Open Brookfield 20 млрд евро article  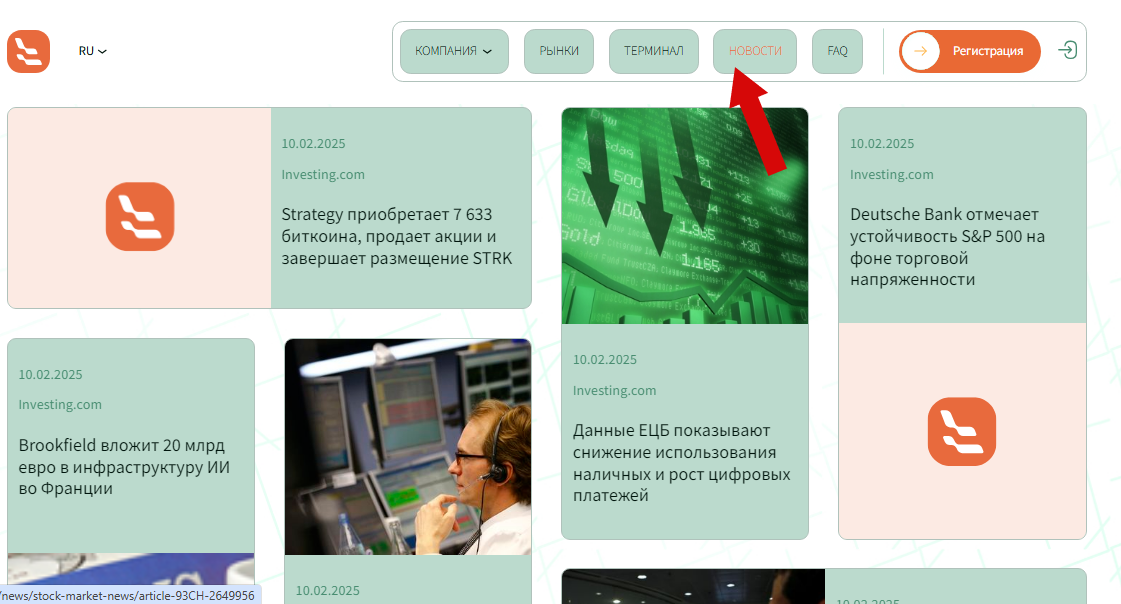tap(124, 467)
